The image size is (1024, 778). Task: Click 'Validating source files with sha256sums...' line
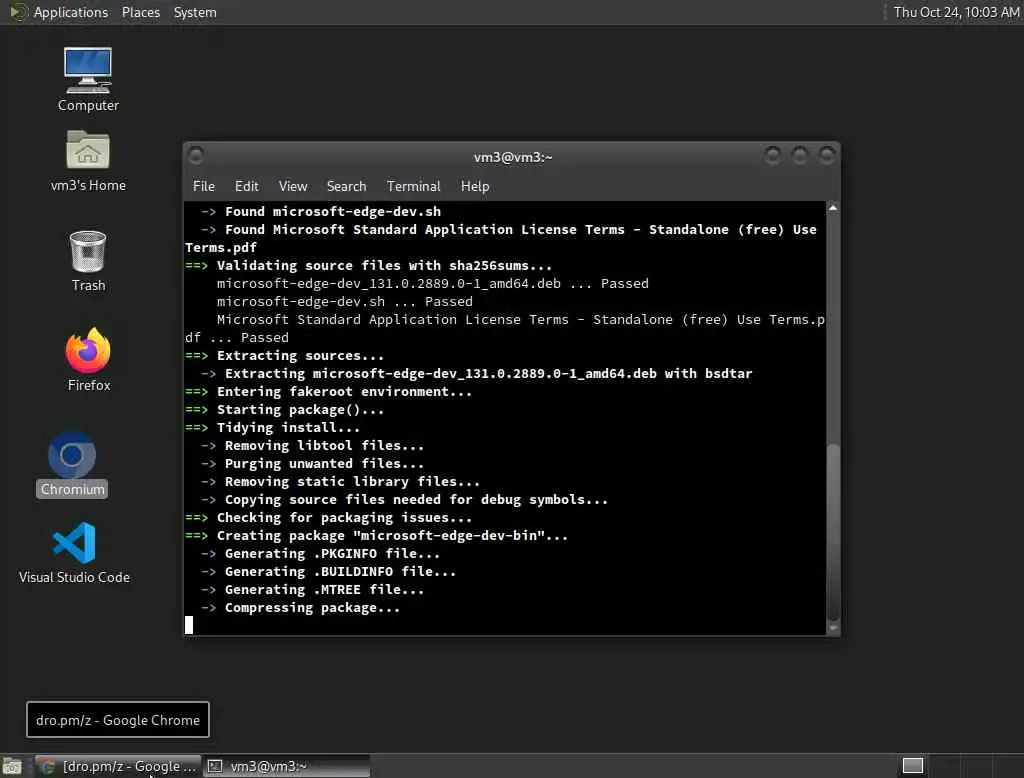368,265
